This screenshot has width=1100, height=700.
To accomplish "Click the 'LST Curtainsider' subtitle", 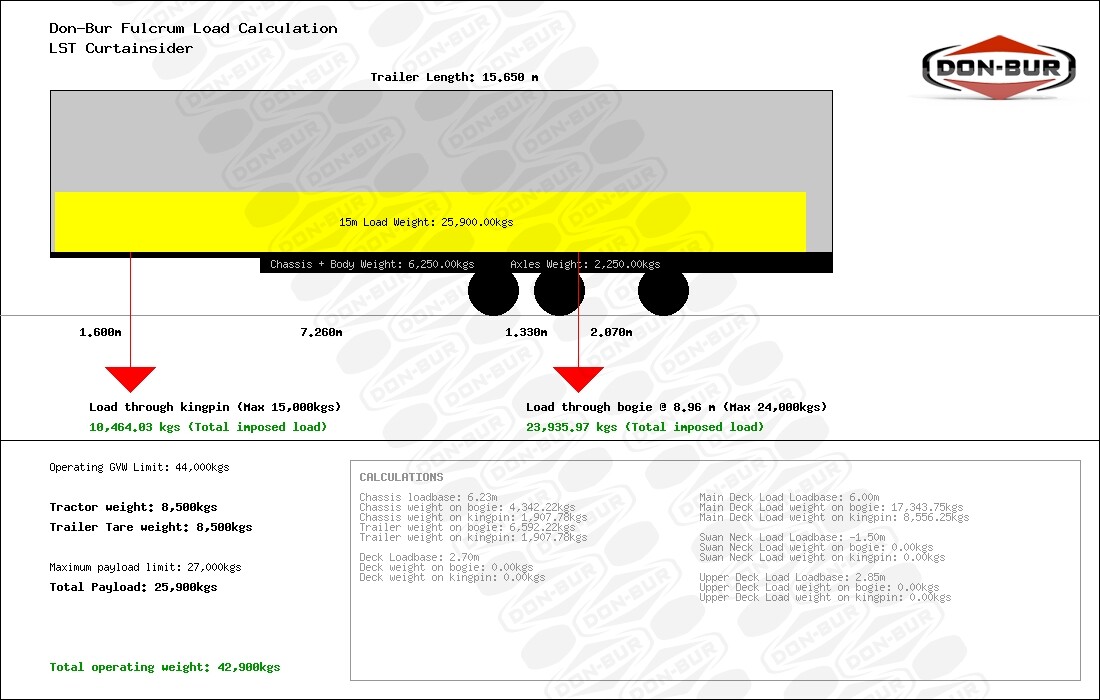I will pos(121,48).
